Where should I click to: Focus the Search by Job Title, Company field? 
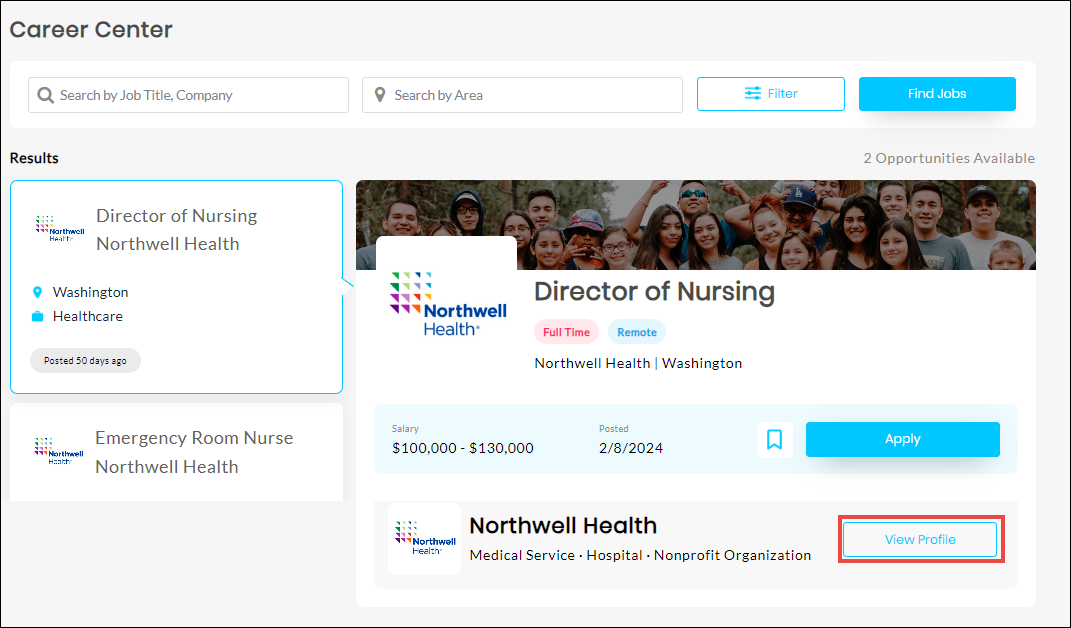point(200,95)
